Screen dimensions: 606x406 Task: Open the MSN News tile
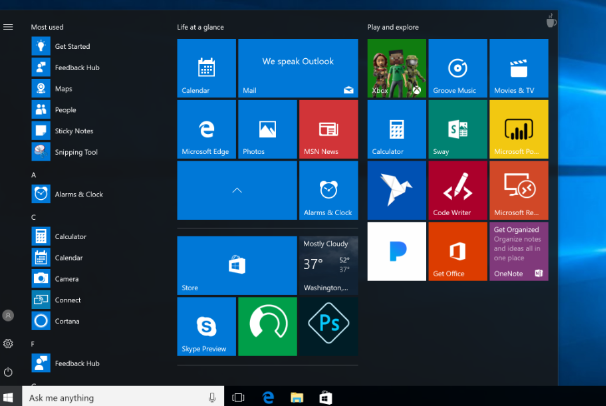coord(327,129)
